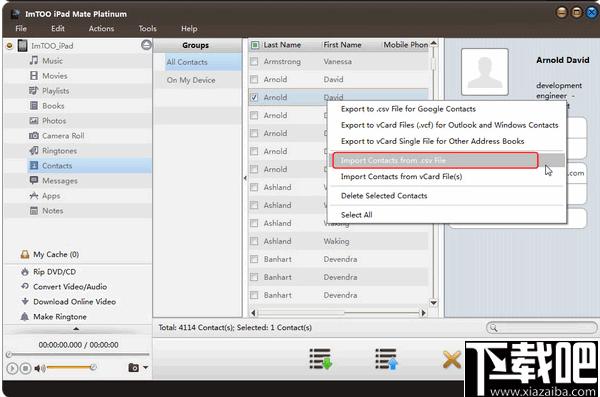
Task: Select the Contacts category icon
Action: coord(34,165)
